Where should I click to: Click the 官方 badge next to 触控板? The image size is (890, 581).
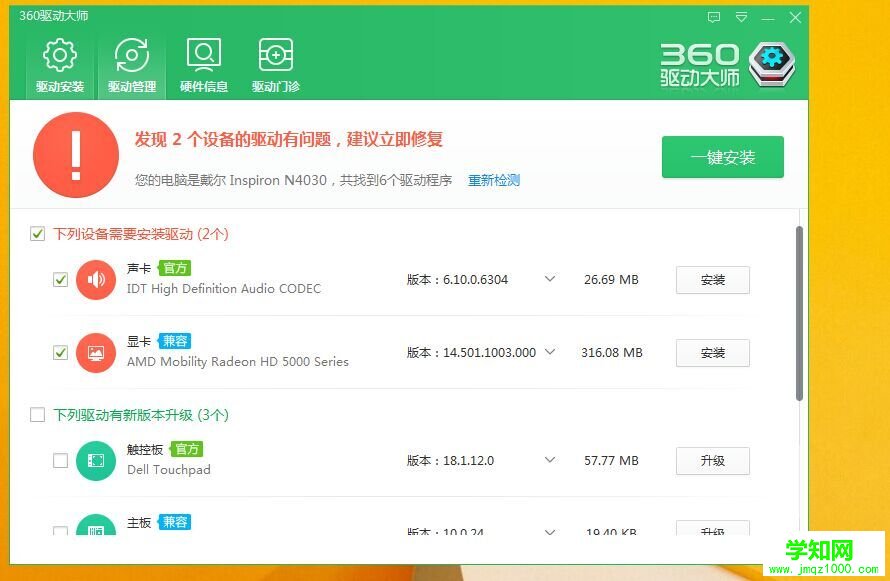[187, 449]
